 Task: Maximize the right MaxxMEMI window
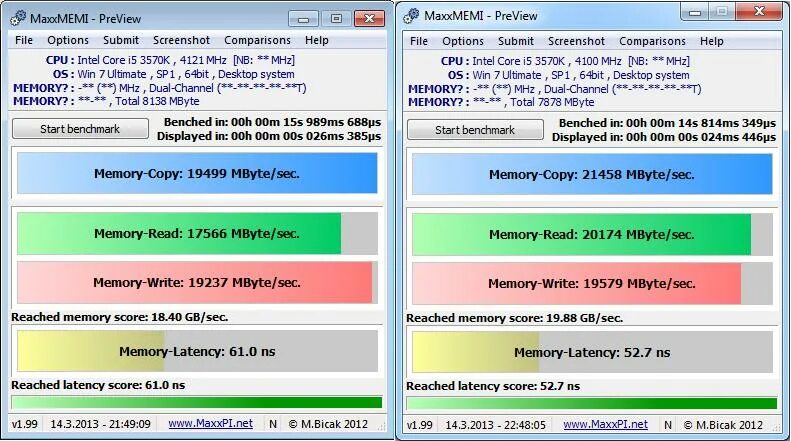point(722,12)
